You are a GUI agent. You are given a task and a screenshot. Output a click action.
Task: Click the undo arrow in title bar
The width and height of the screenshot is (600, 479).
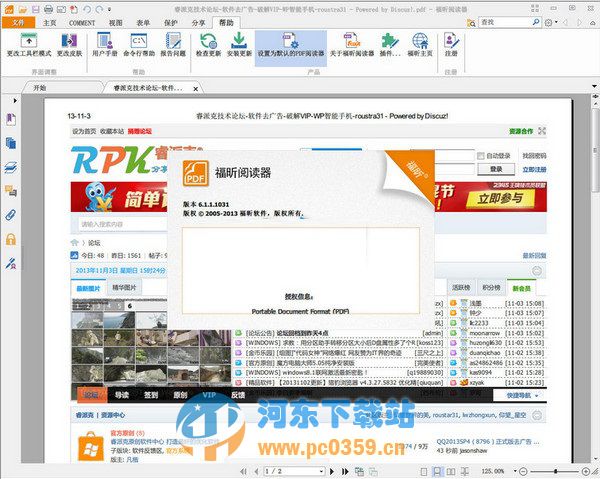[x=87, y=9]
